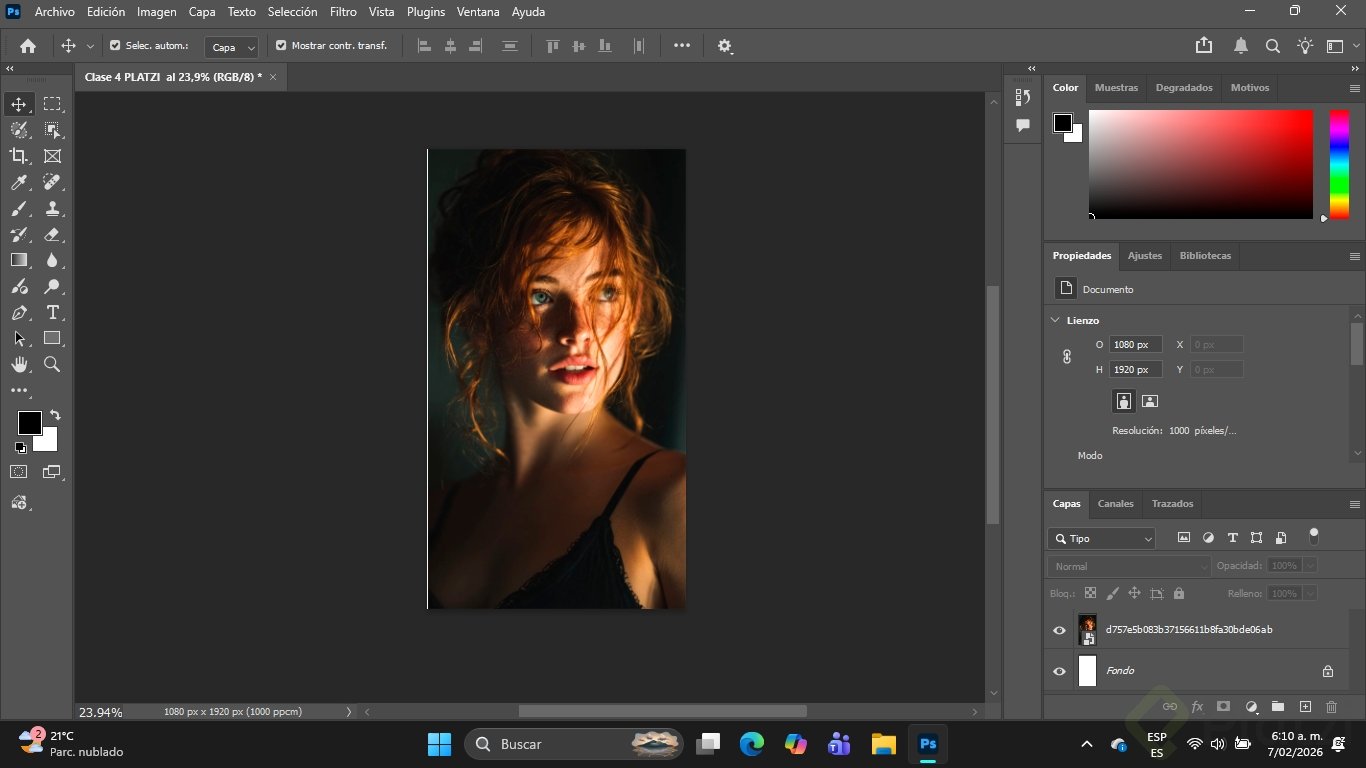Create a new layer icon
The image size is (1366, 768).
(1305, 707)
